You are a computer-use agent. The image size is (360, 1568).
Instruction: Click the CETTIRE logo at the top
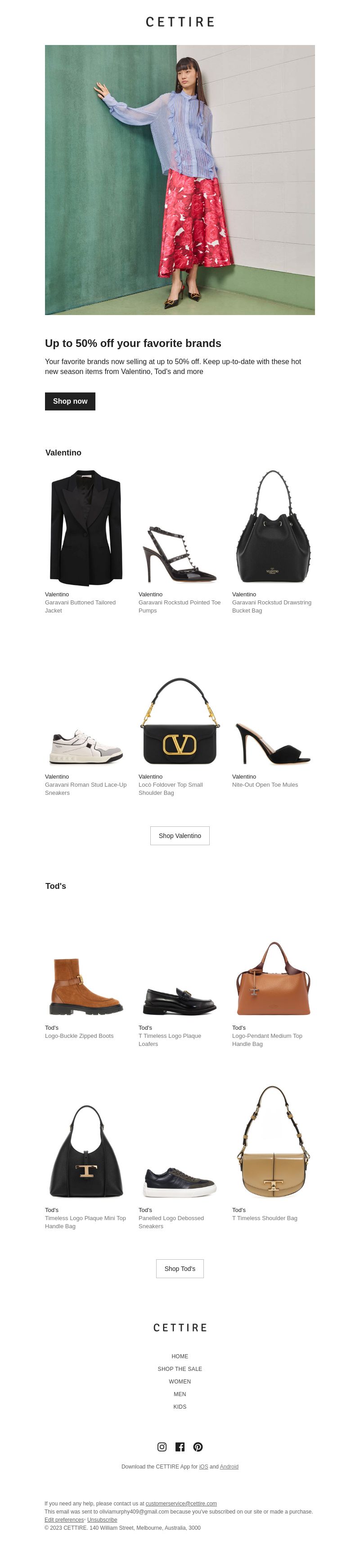tap(180, 22)
